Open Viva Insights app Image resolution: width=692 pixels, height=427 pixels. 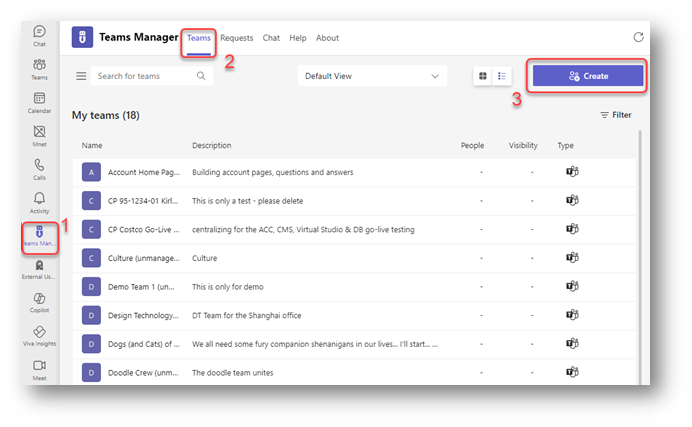coord(39,336)
